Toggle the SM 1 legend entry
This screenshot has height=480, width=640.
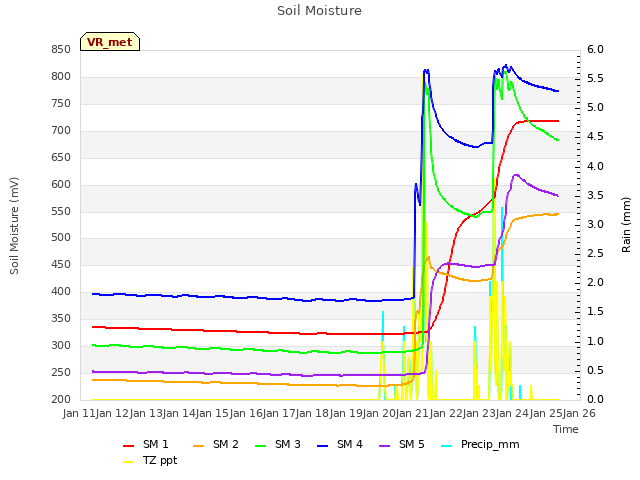pos(146,444)
